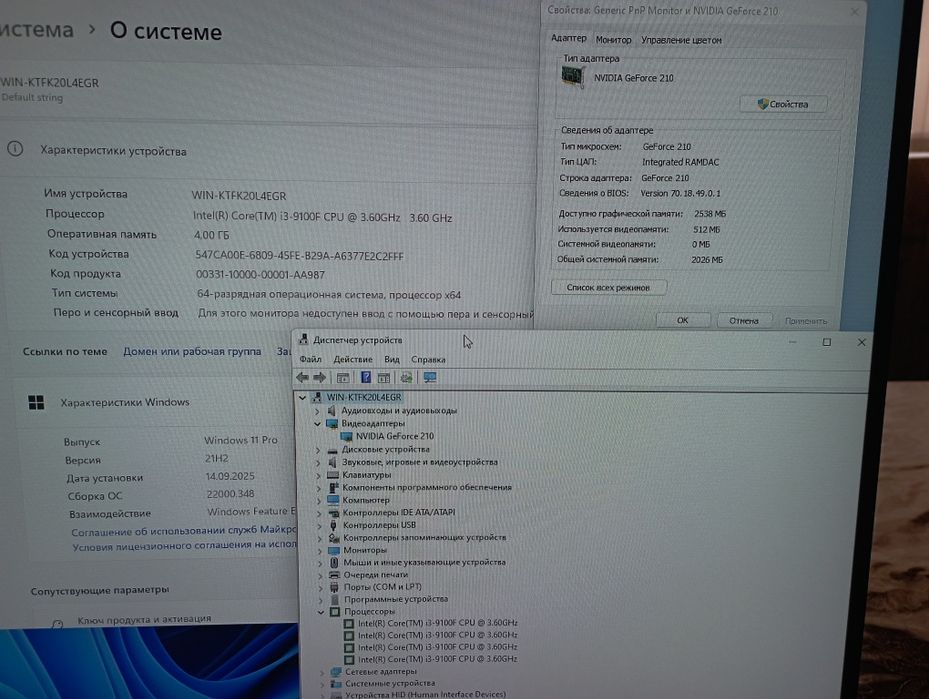Switch to the Управление цветом tab
929x699 pixels.
(x=681, y=40)
